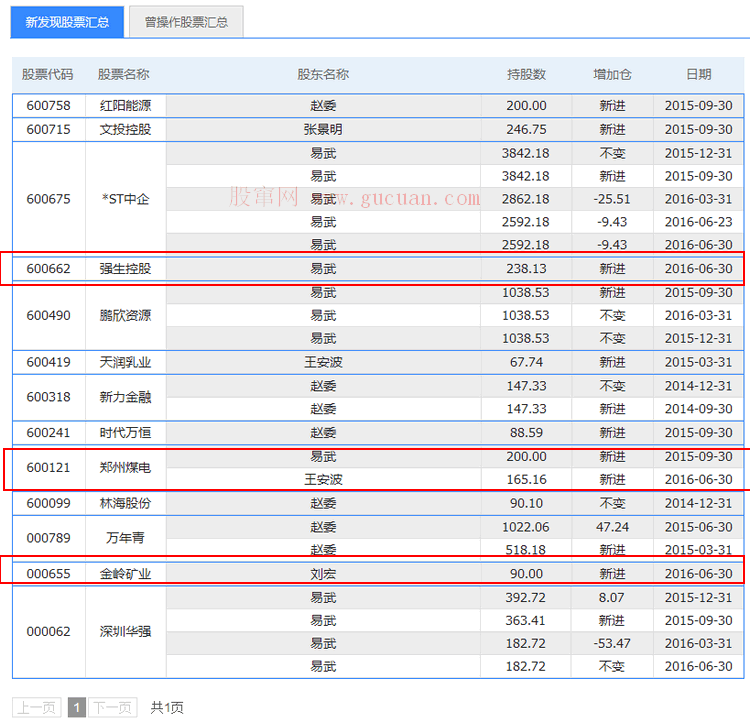Click stock code 000789
750x723 pixels.
[x=48, y=538]
